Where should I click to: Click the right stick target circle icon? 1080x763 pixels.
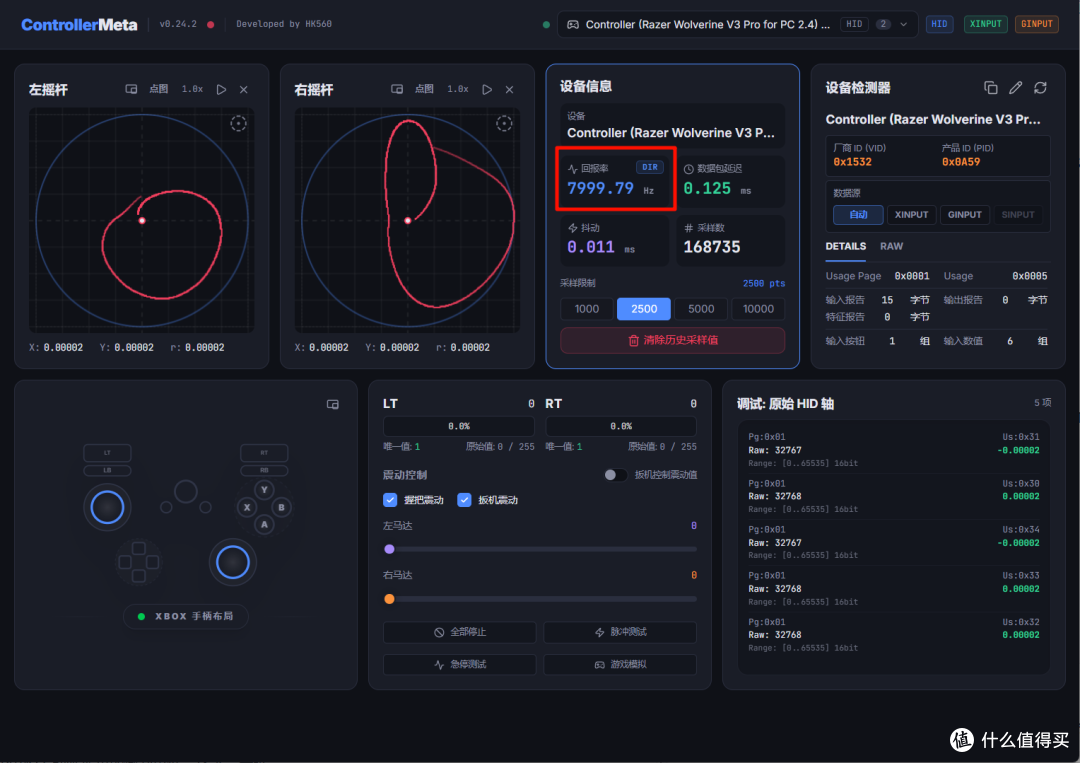coord(504,124)
